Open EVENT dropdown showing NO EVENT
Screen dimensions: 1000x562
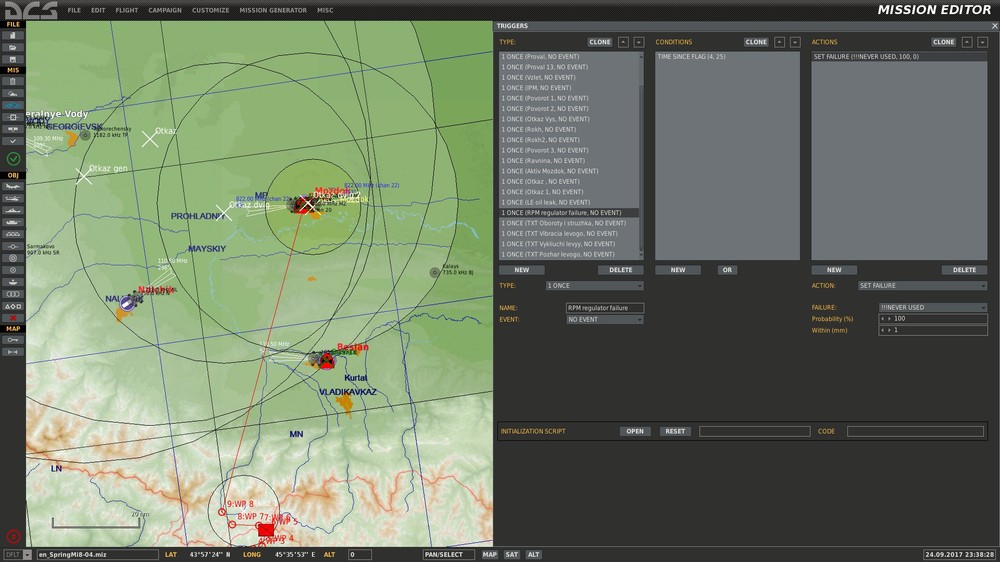[605, 320]
